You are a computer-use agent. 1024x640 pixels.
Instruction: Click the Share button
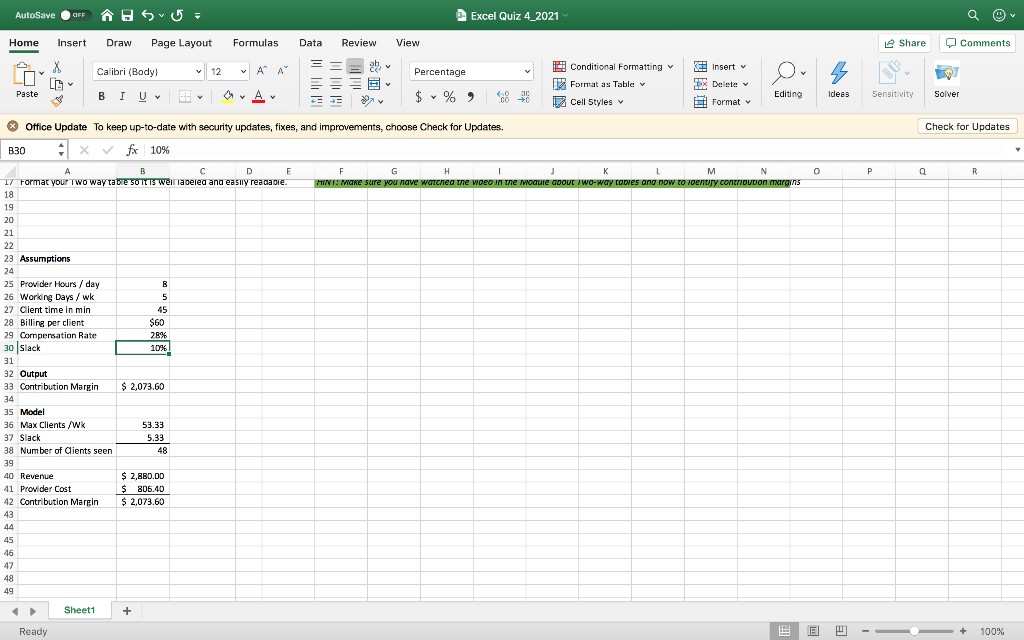[x=903, y=43]
